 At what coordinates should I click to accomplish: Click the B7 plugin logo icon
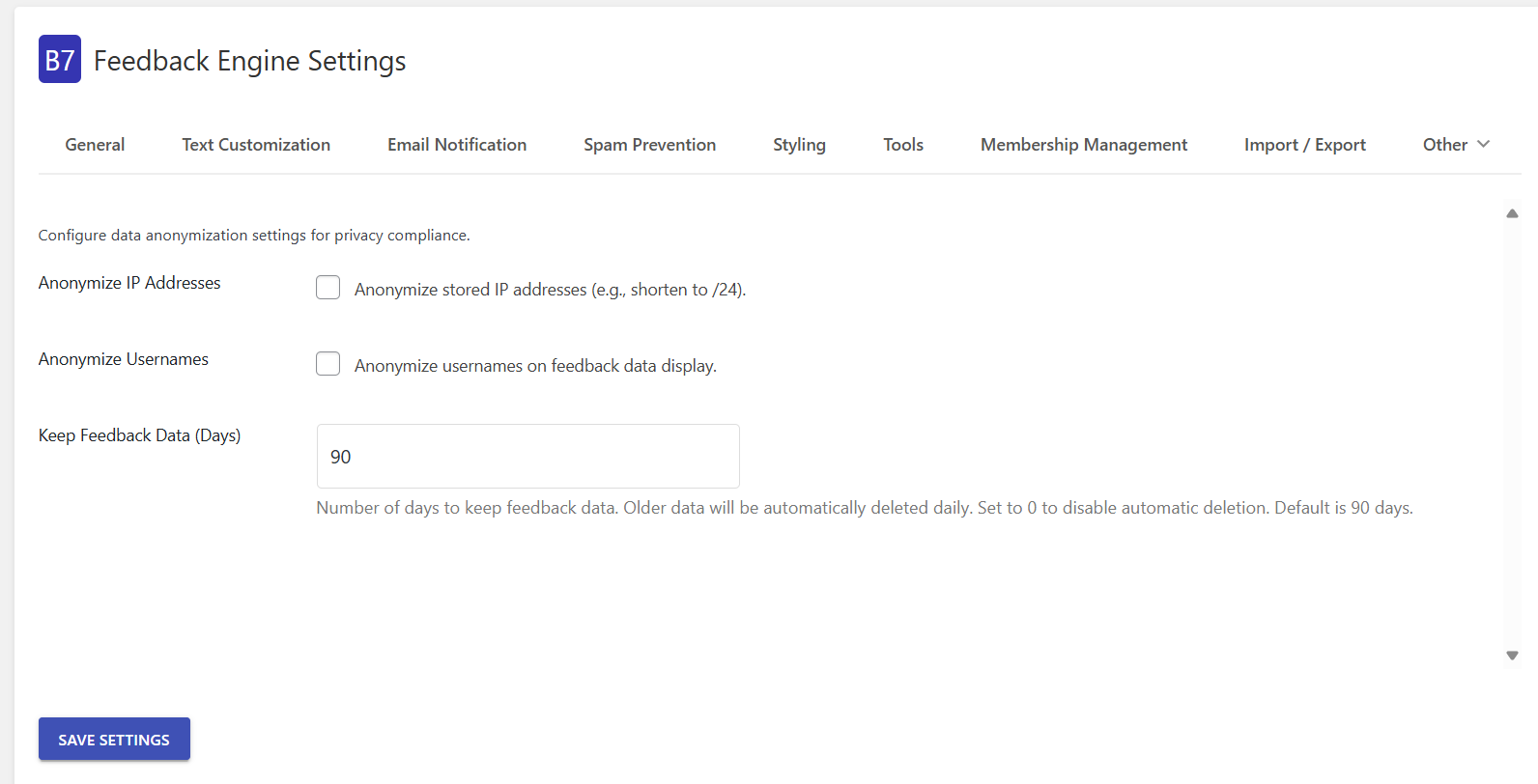click(x=60, y=59)
